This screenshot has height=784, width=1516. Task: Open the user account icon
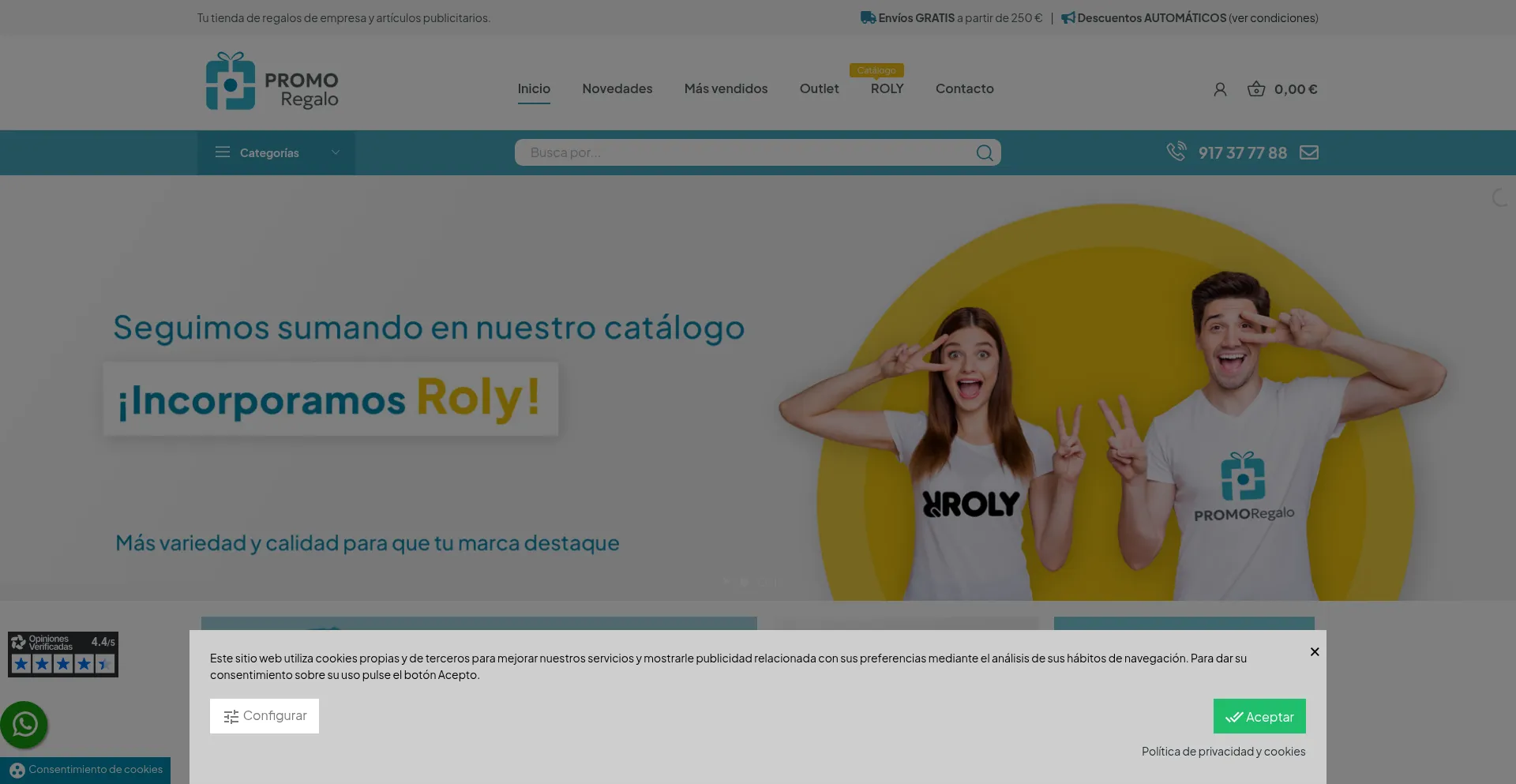coord(1220,89)
